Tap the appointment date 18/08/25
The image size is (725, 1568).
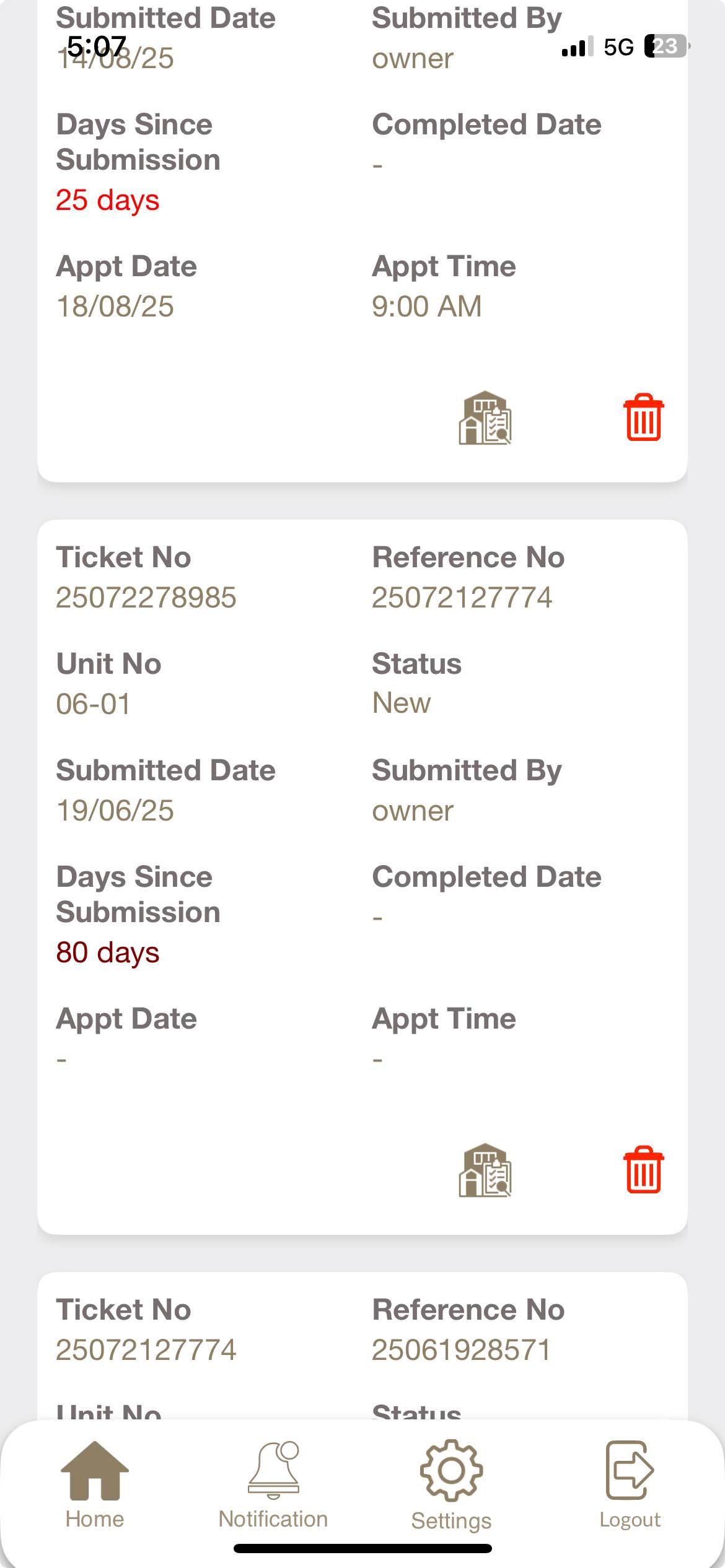(x=115, y=307)
